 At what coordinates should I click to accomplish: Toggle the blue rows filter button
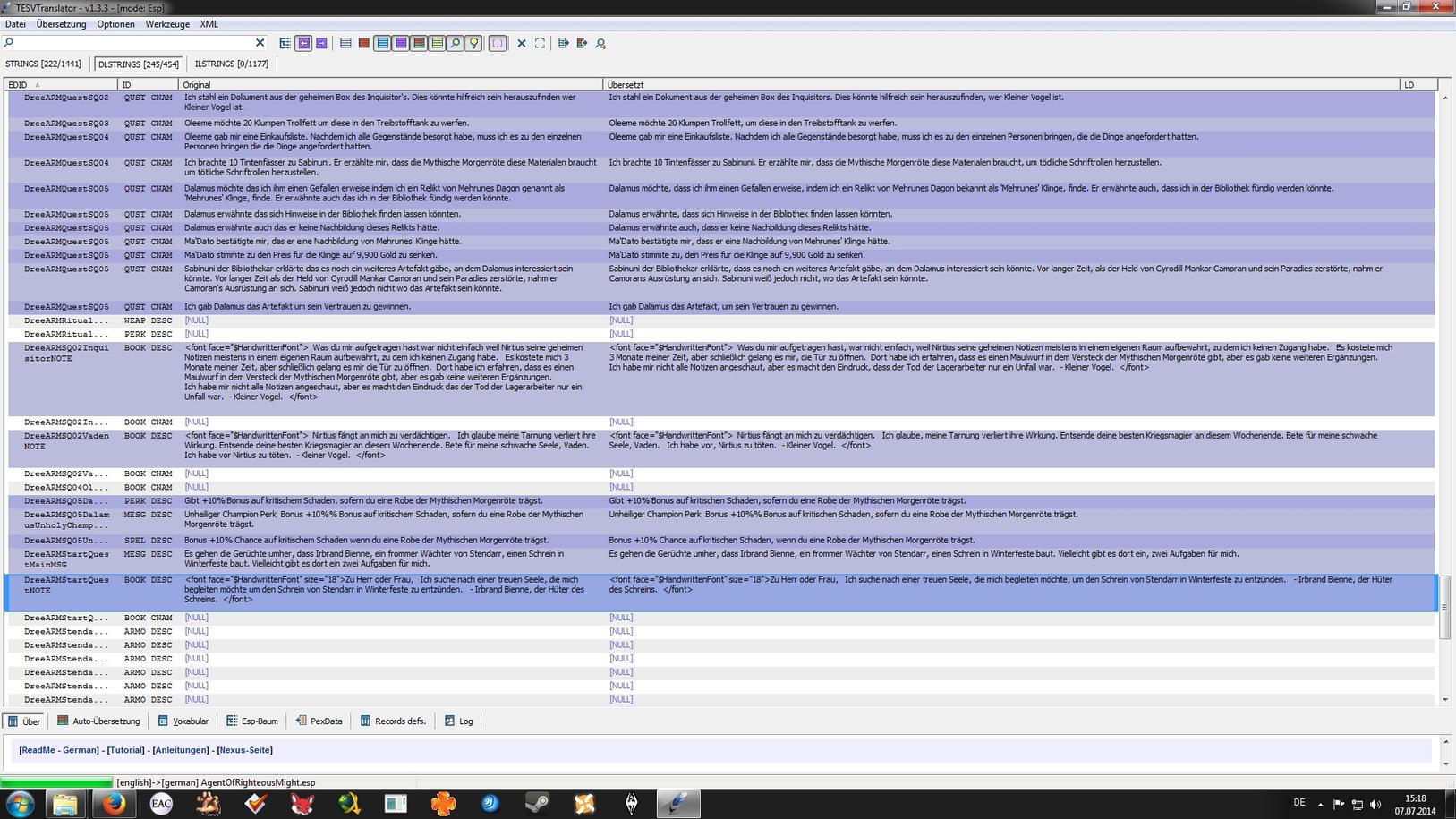coord(382,43)
